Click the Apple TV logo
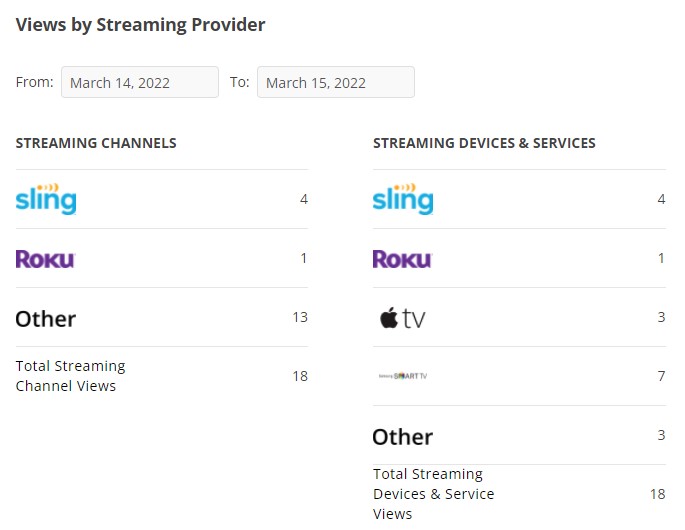This screenshot has height=530, width=685. [402, 318]
